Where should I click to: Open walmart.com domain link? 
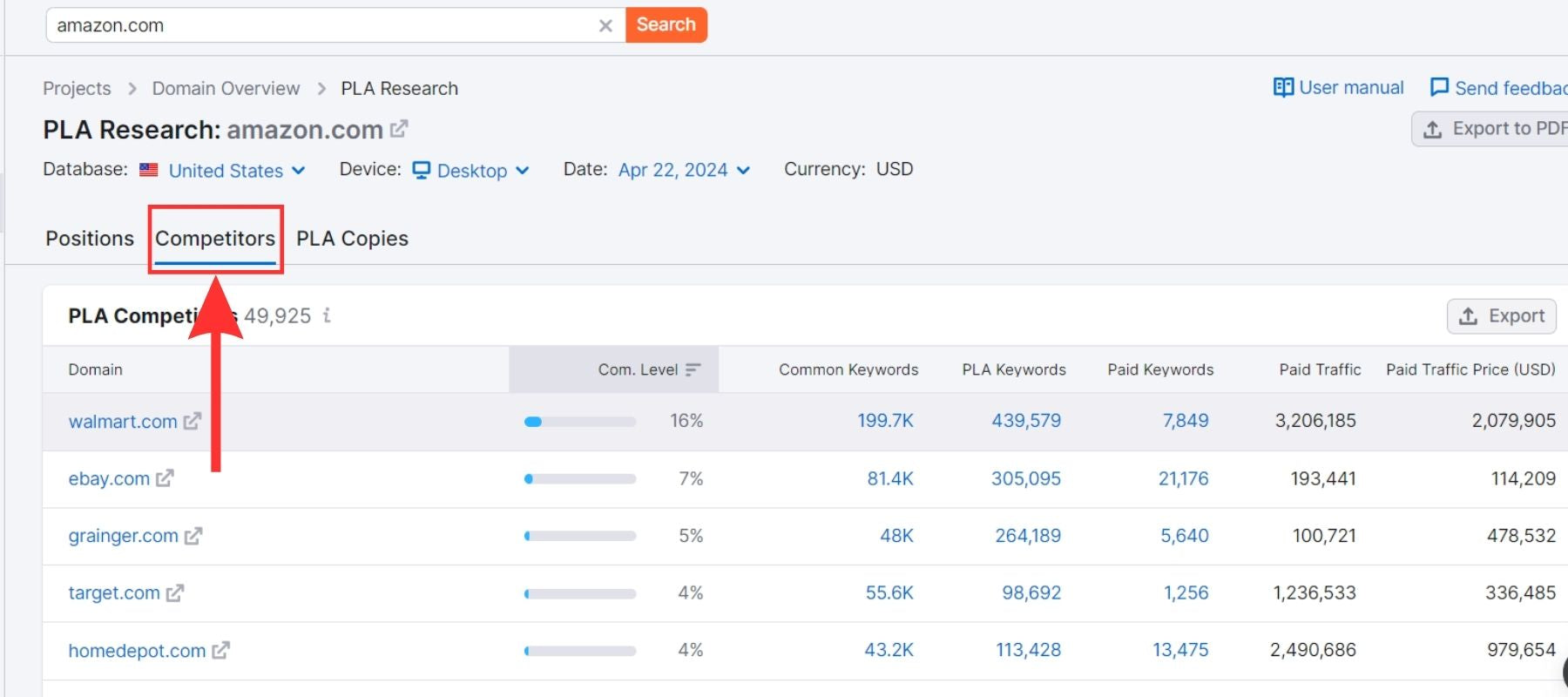pos(123,422)
